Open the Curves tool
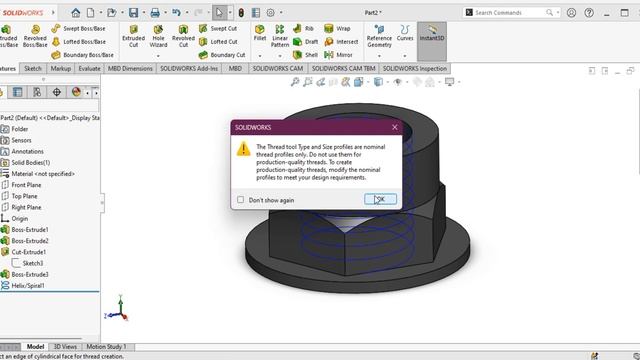 point(405,33)
